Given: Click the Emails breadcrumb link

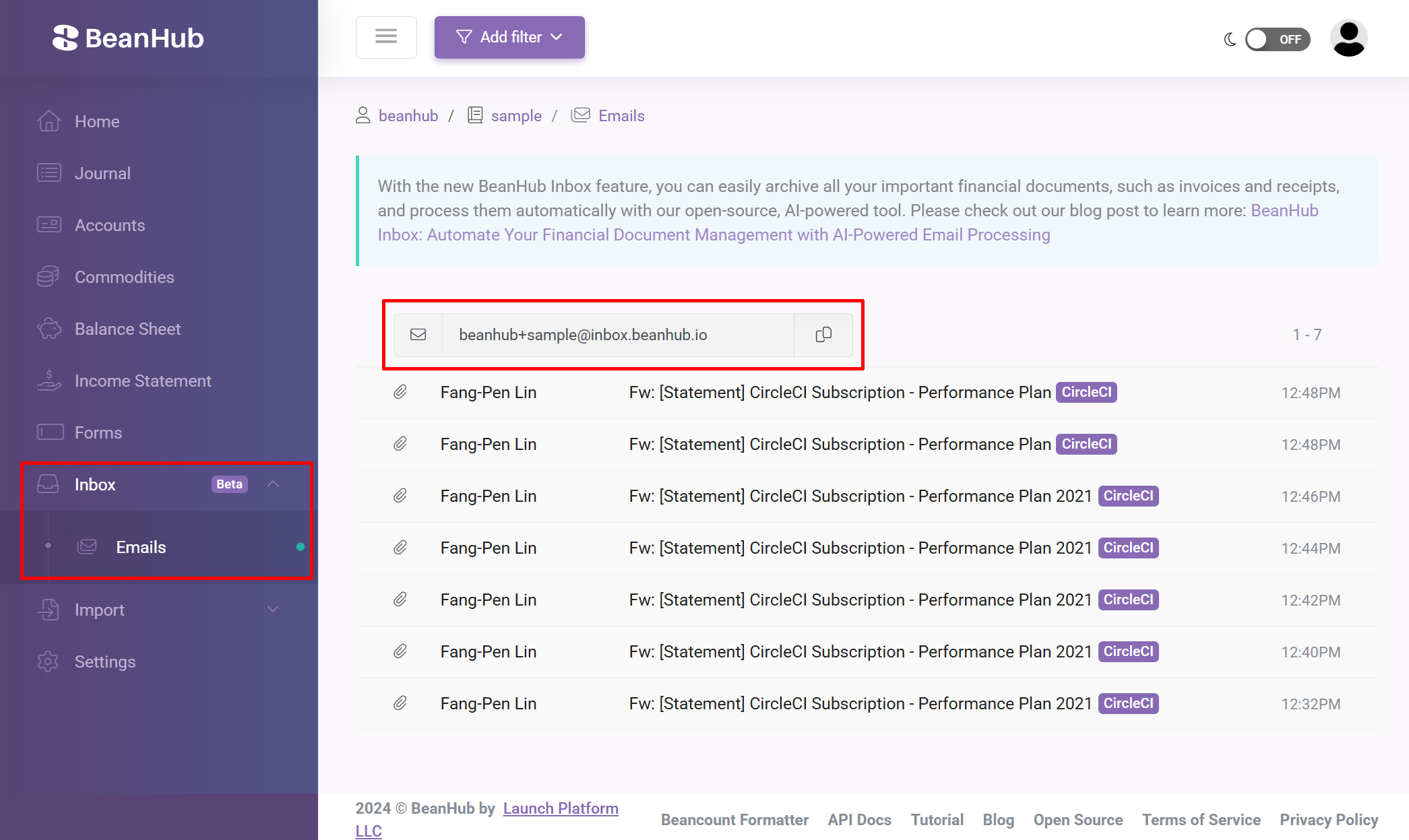Looking at the screenshot, I should click(621, 116).
